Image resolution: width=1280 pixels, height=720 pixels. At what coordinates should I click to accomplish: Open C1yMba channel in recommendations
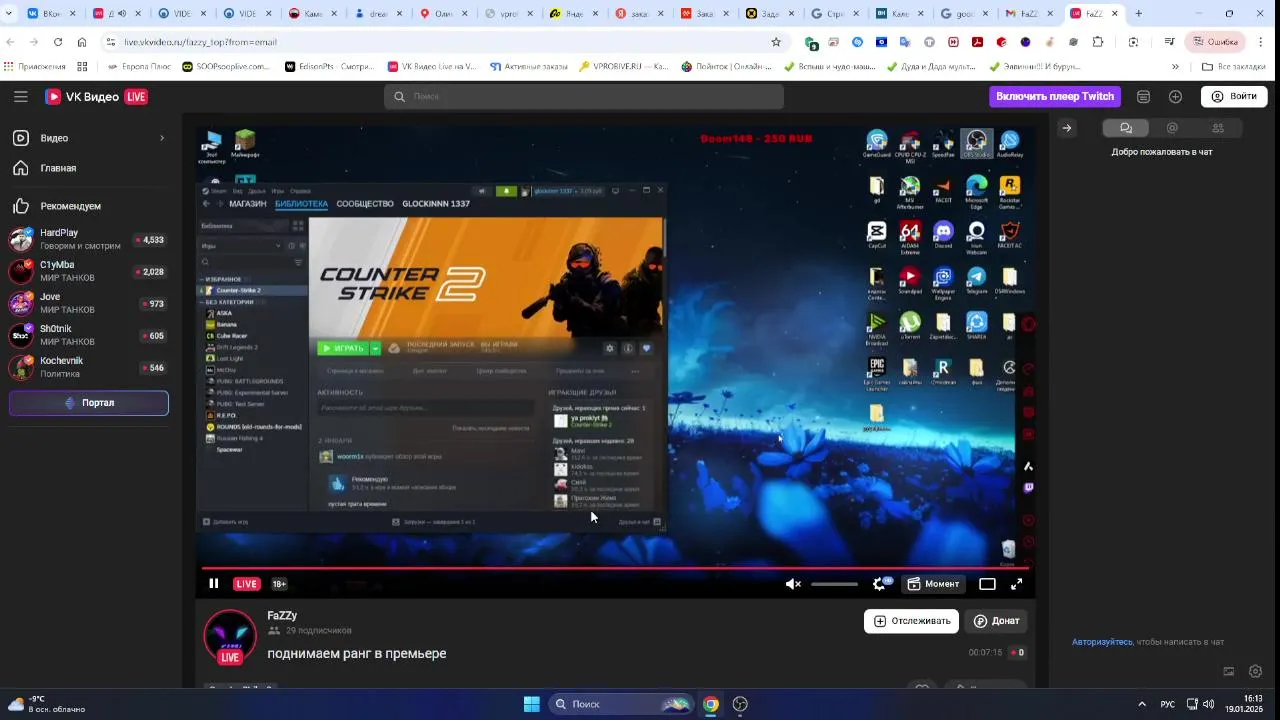click(x=88, y=271)
